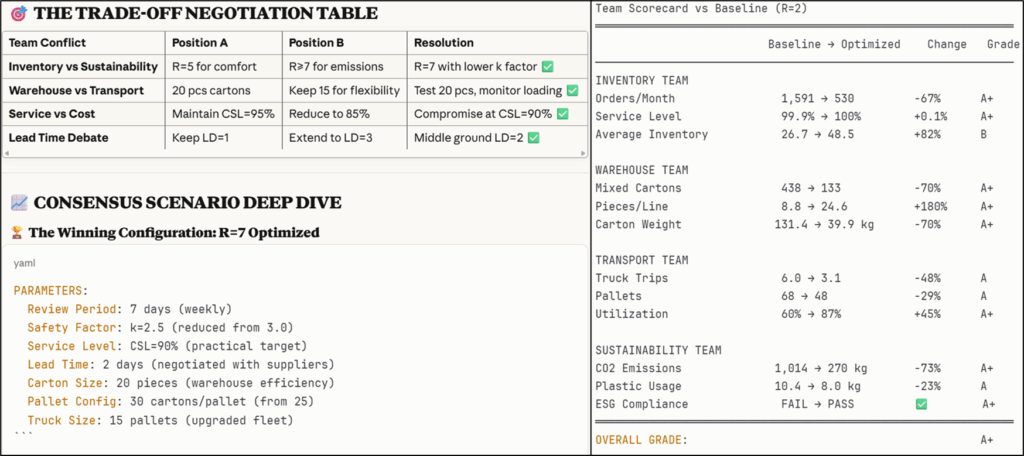This screenshot has height=456, width=1024.
Task: Click the Truck Size line in yaml block
Action: [x=160, y=419]
